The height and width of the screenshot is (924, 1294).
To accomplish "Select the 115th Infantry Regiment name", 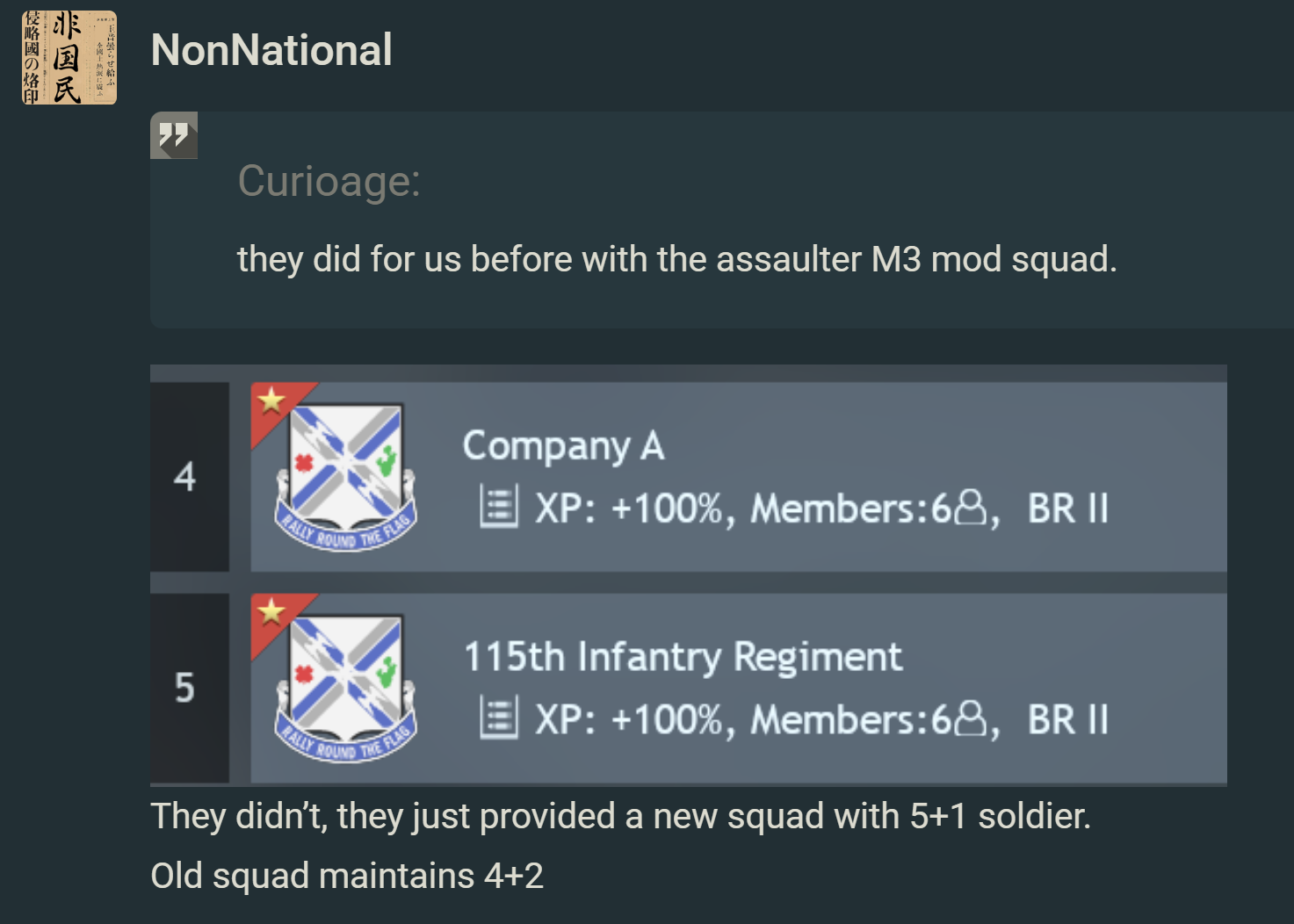I will coord(683,657).
